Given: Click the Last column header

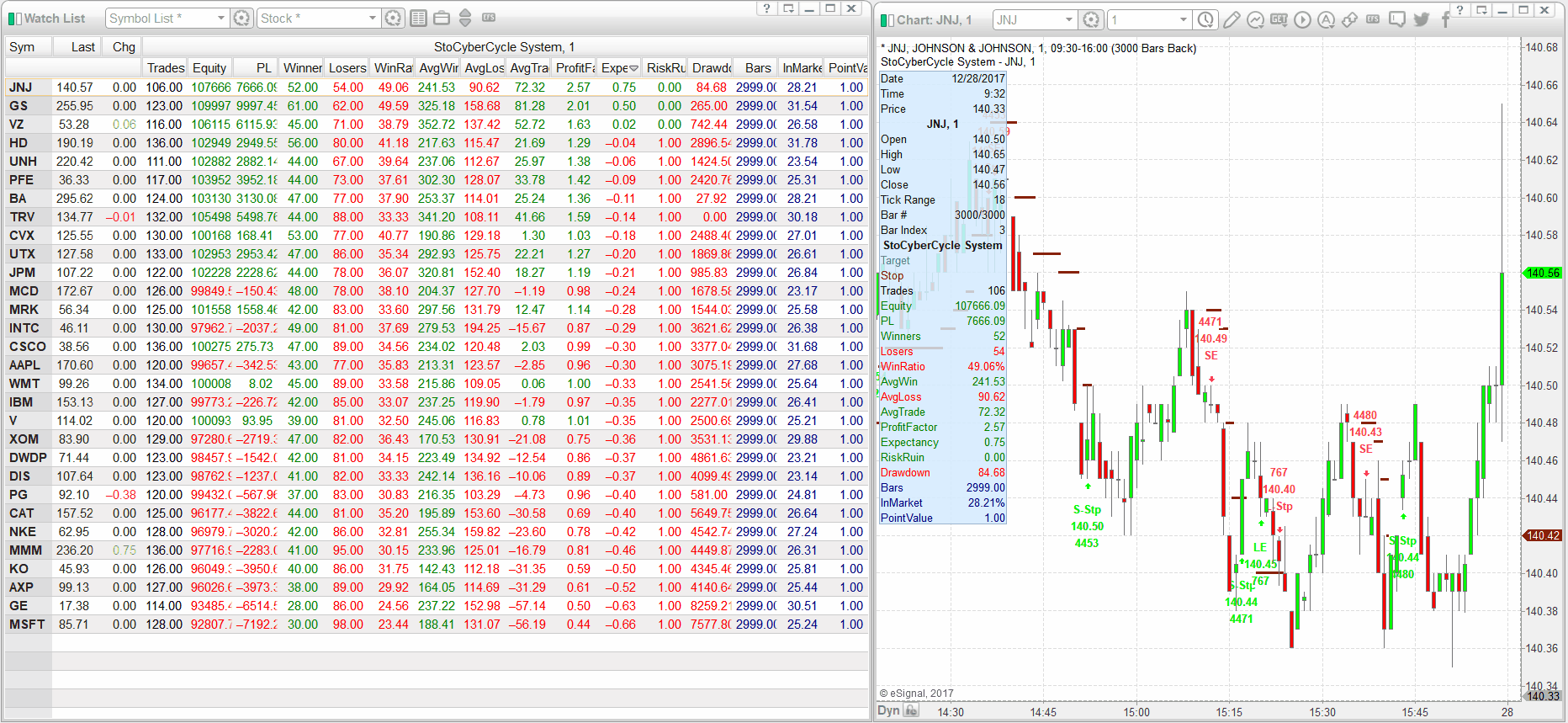Looking at the screenshot, I should pos(77,47).
